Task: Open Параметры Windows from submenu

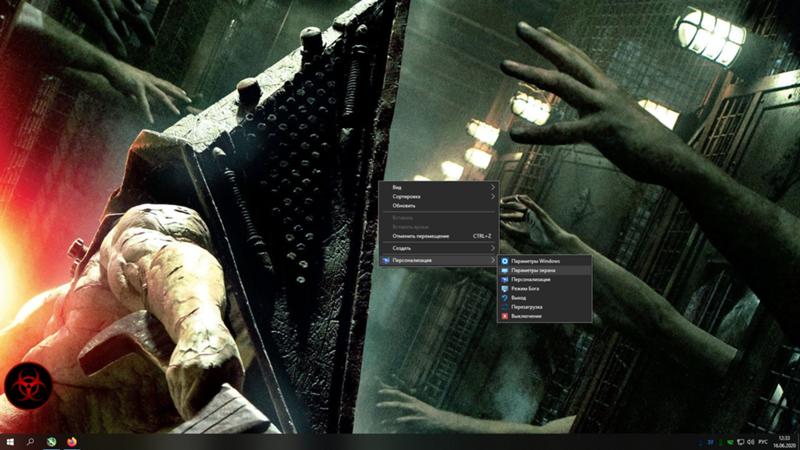Action: tap(544, 261)
